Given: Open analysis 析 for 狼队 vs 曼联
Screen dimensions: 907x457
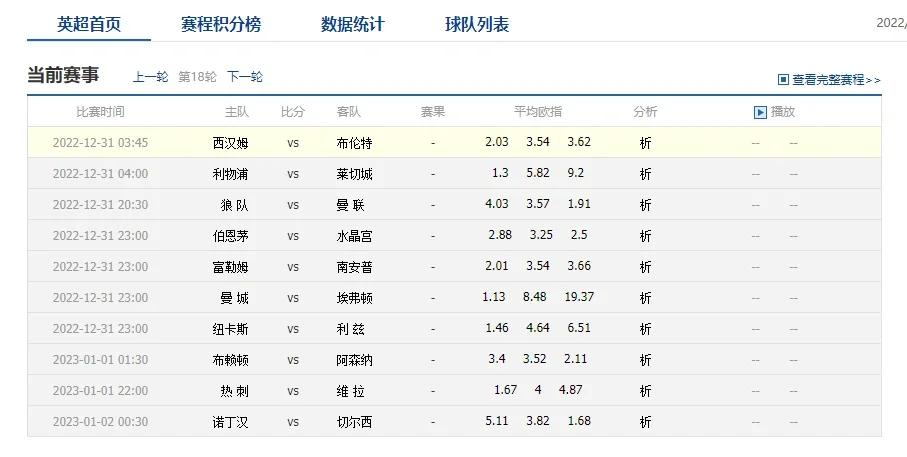Looking at the screenshot, I should 646,205.
